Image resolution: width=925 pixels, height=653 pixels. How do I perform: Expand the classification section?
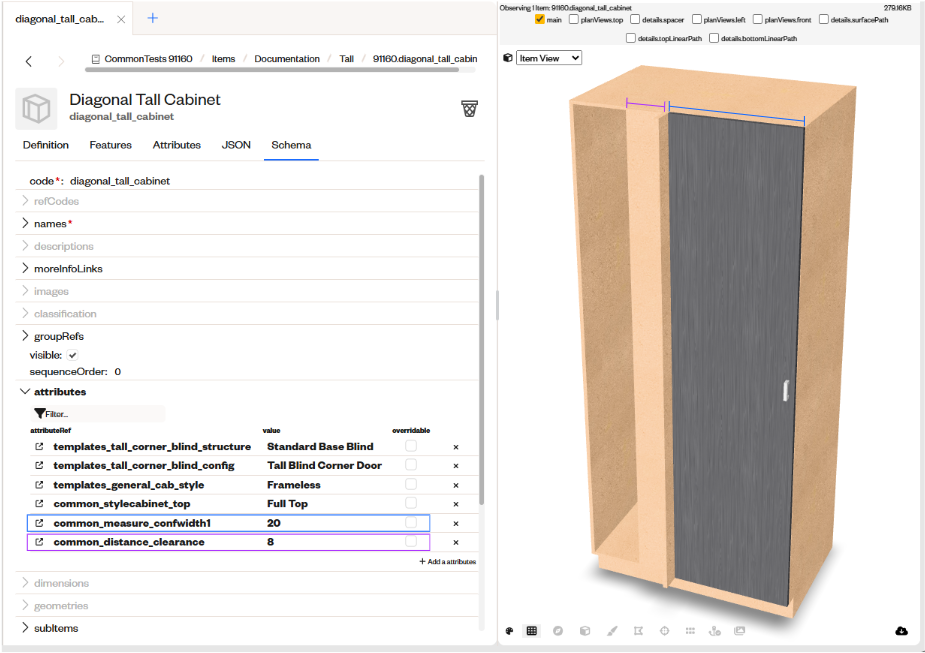tap(25, 313)
